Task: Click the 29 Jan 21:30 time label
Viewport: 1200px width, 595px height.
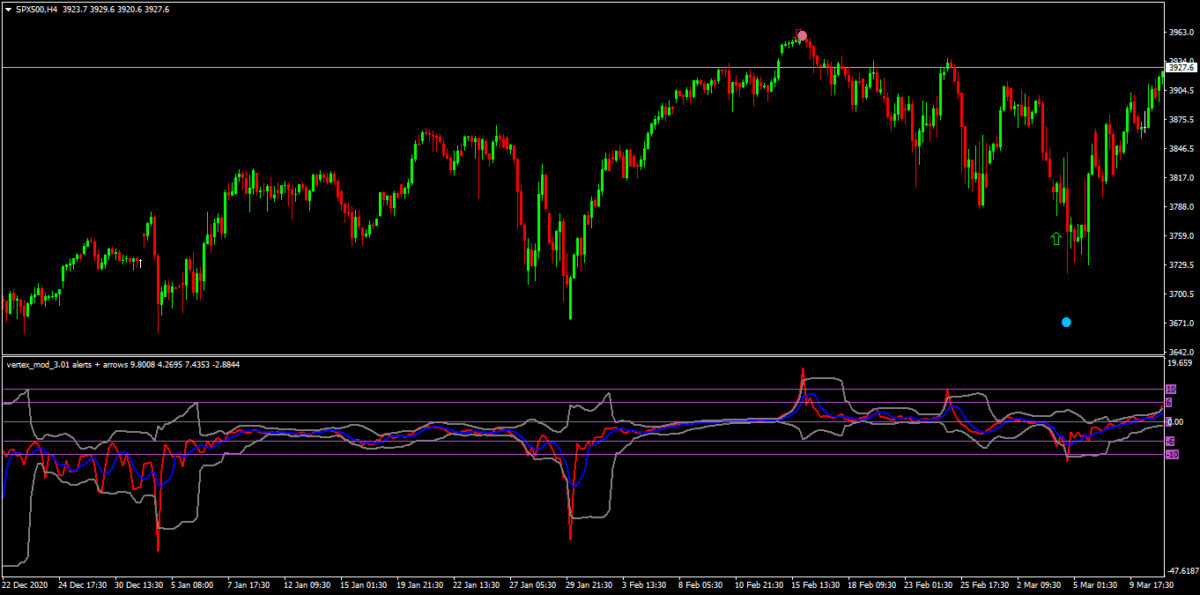Action: click(590, 583)
